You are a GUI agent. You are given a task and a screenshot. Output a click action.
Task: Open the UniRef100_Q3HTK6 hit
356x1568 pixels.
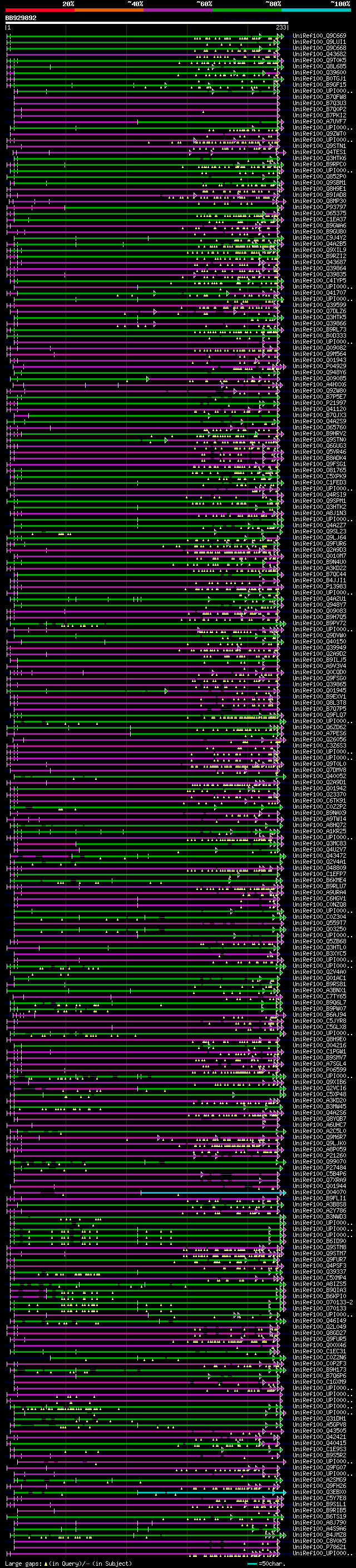pyautogui.click(x=319, y=159)
